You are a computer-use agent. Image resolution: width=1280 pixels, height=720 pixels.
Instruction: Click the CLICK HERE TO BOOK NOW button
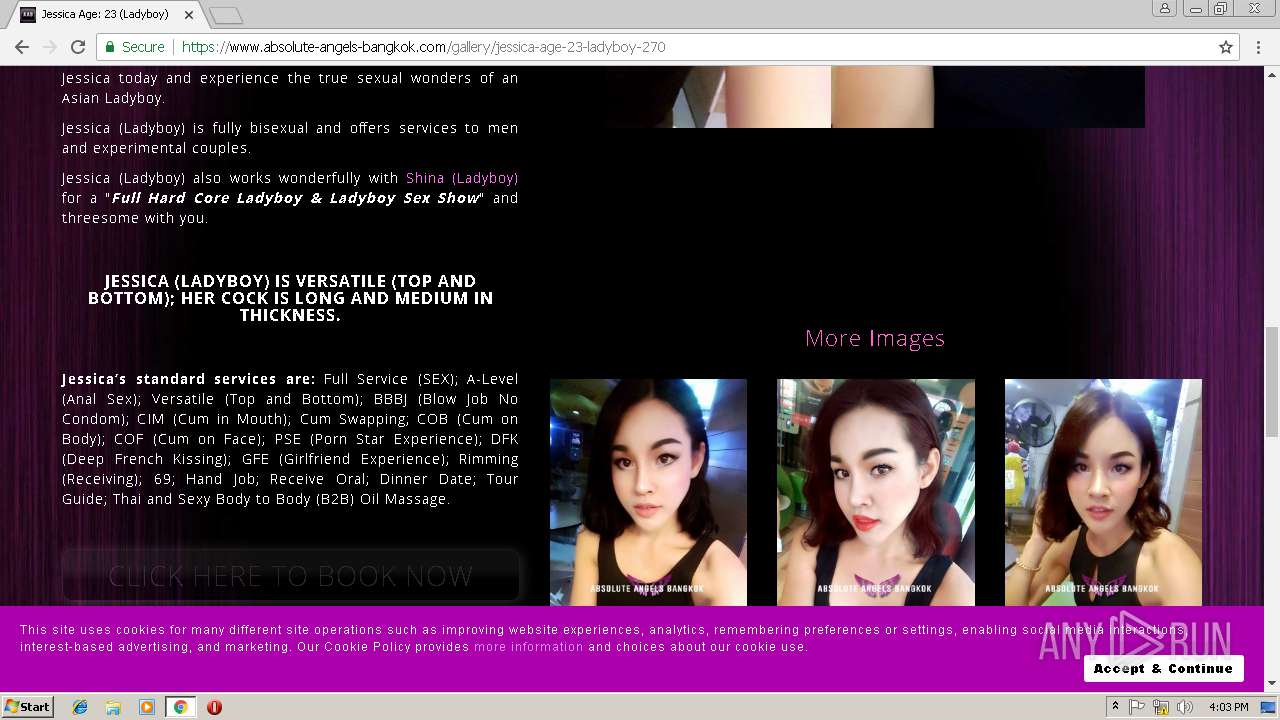click(x=291, y=576)
